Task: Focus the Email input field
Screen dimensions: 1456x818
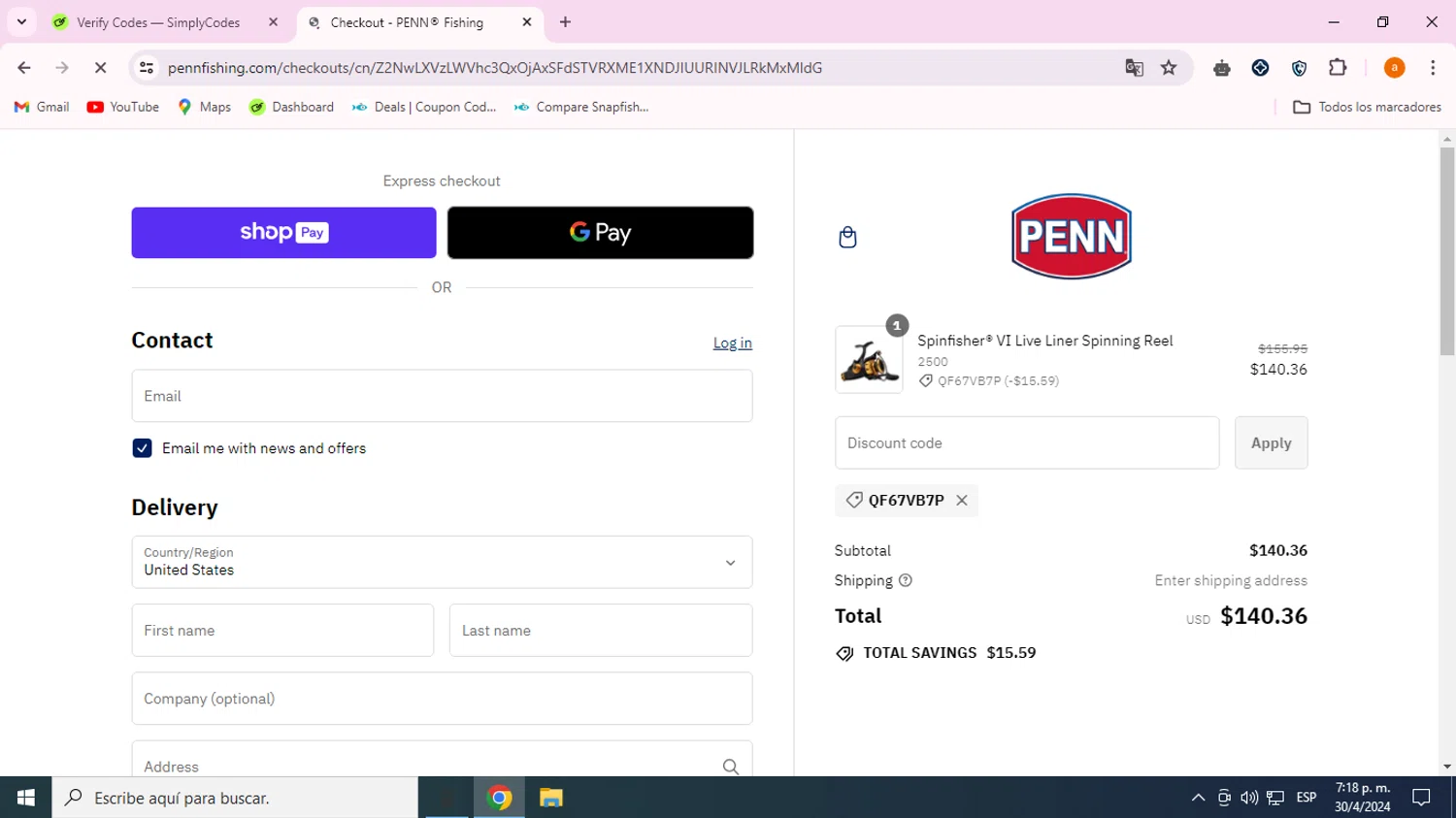Action: pyautogui.click(x=442, y=396)
